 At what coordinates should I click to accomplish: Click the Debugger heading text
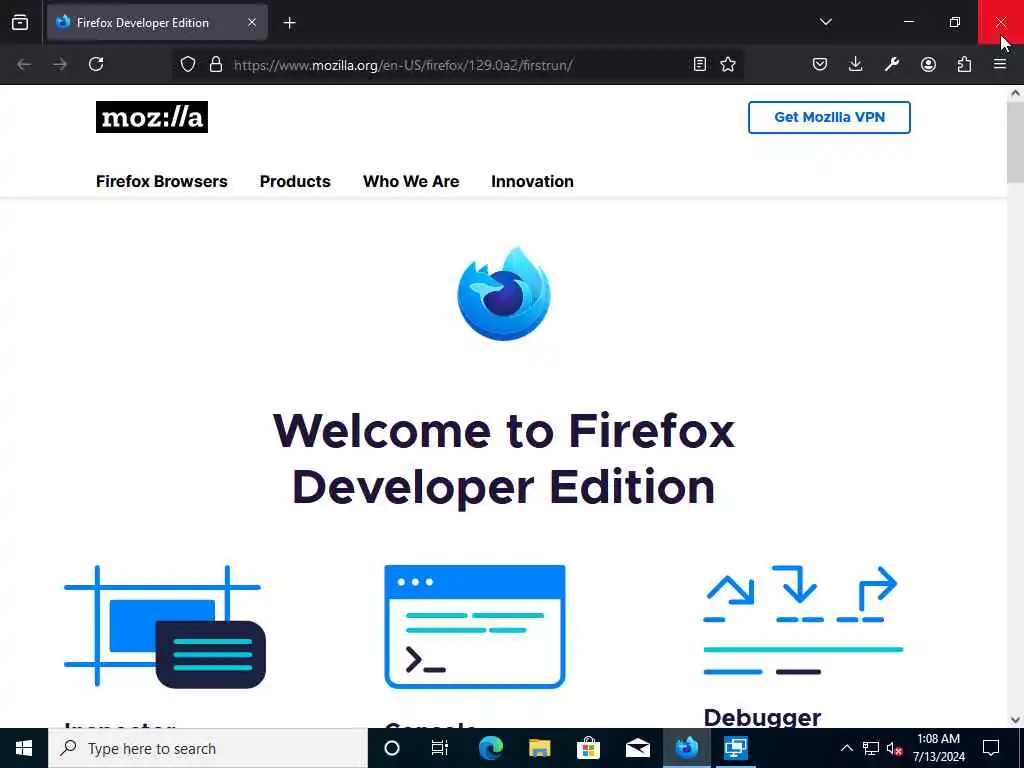tap(762, 718)
